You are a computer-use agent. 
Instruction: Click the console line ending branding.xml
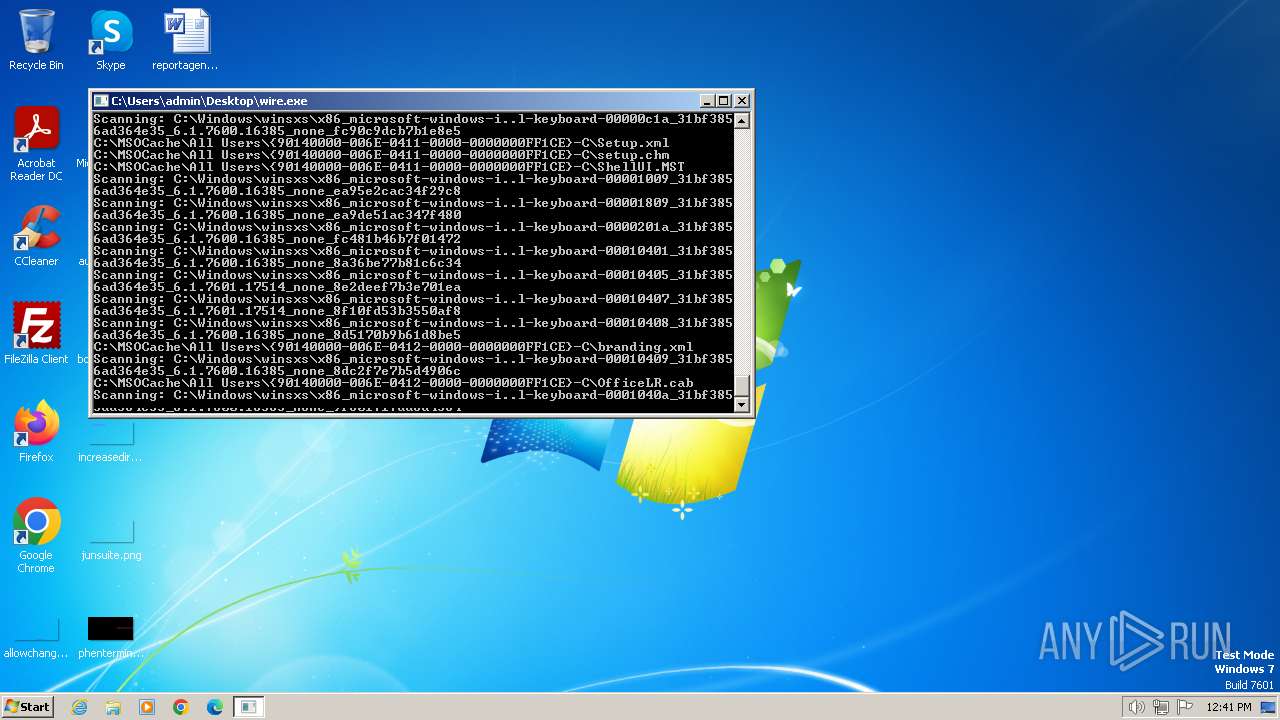click(393, 347)
